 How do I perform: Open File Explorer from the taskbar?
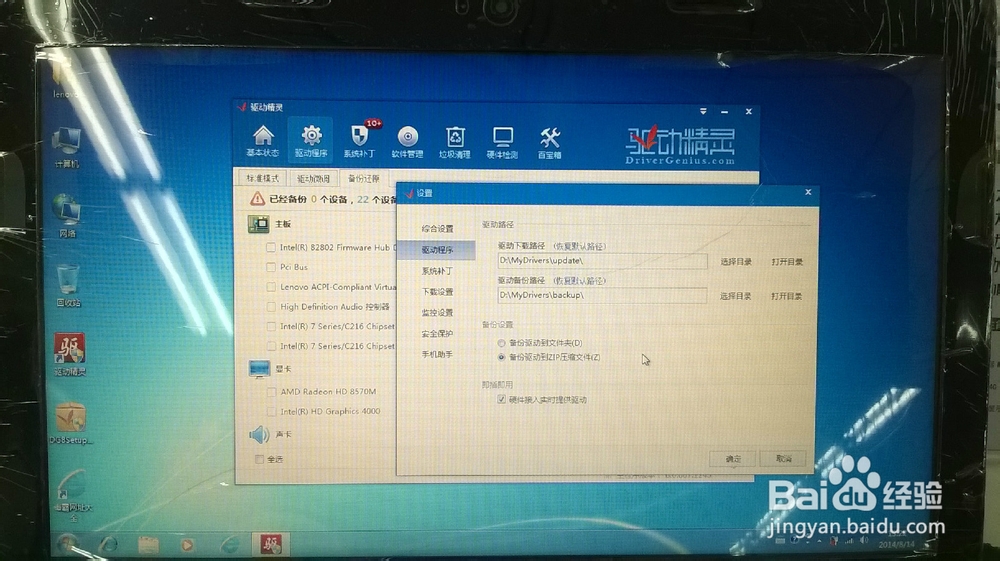148,544
